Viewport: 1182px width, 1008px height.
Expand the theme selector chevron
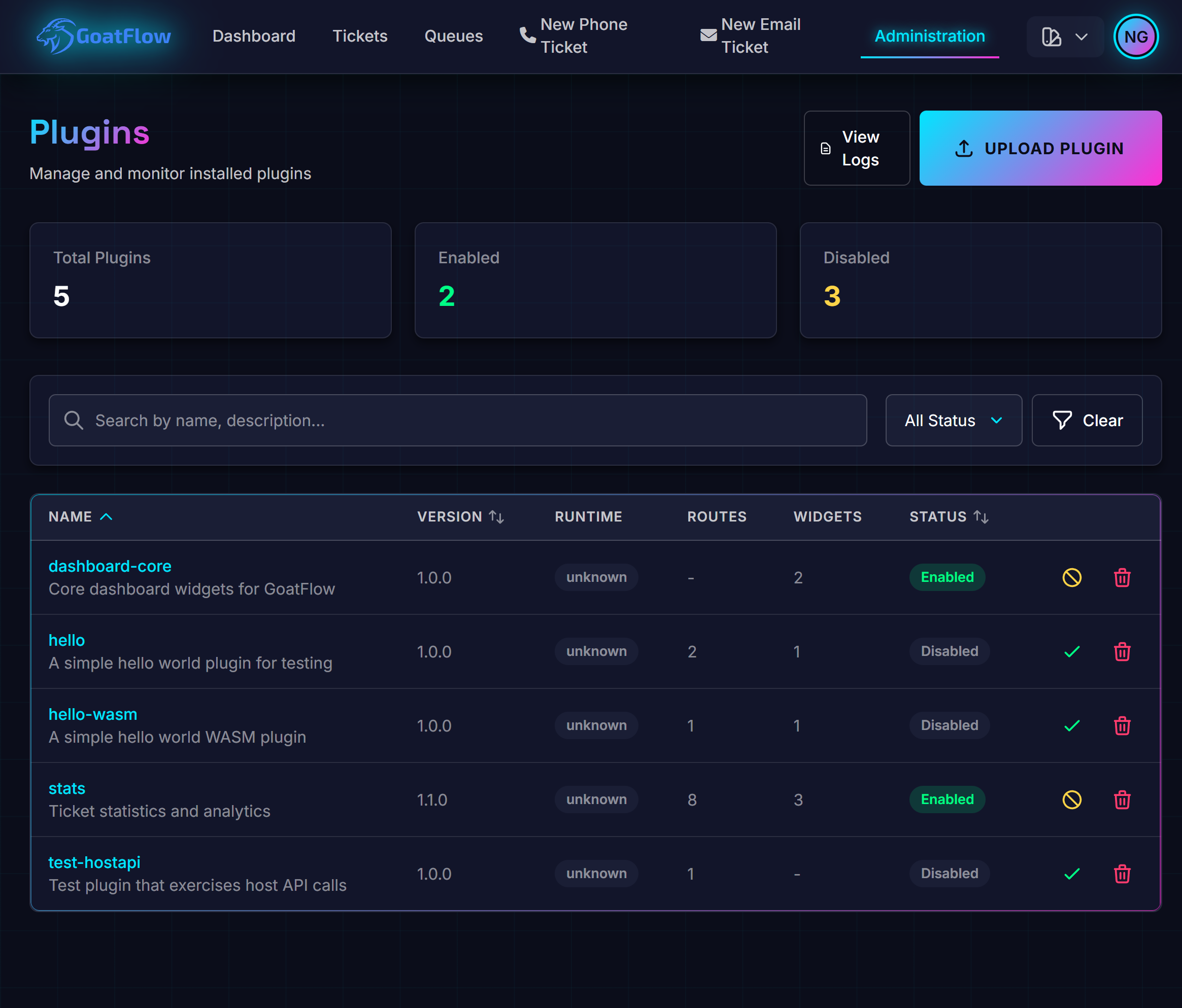click(1081, 37)
